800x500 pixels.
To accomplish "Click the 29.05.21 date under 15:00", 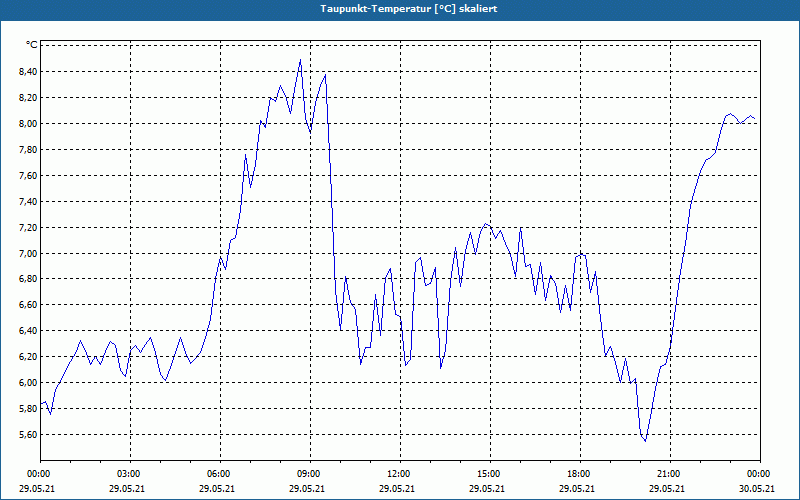I will click(x=487, y=488).
